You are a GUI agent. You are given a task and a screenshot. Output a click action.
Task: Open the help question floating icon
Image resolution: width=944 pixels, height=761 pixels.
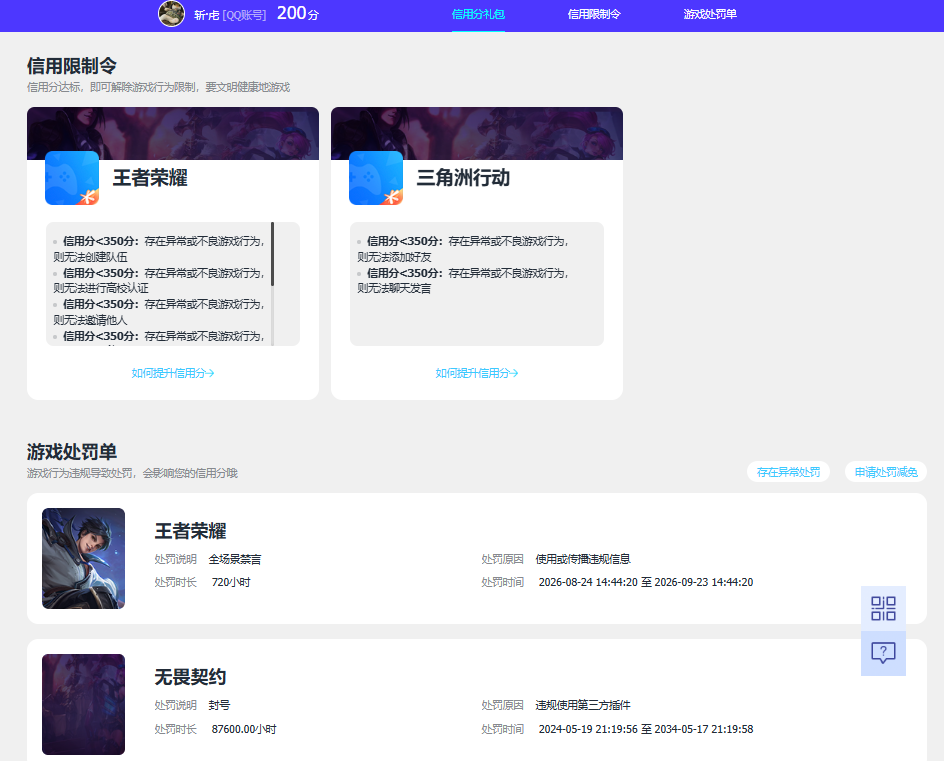(883, 653)
